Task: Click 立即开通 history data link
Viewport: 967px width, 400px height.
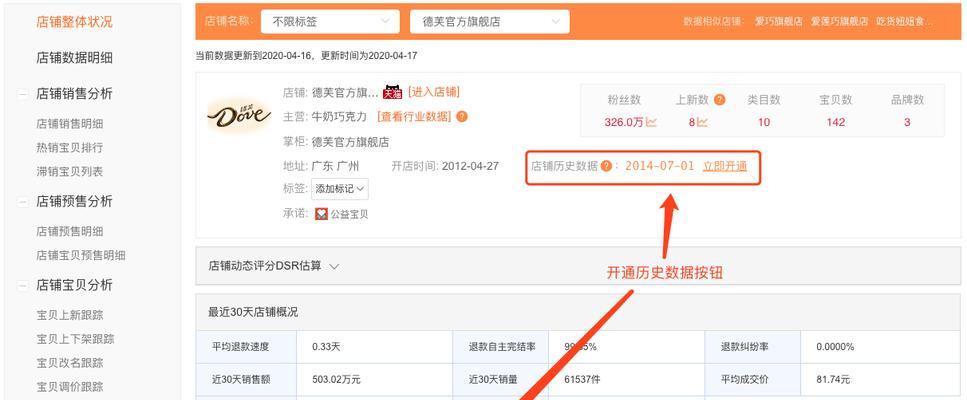Action: (725, 166)
